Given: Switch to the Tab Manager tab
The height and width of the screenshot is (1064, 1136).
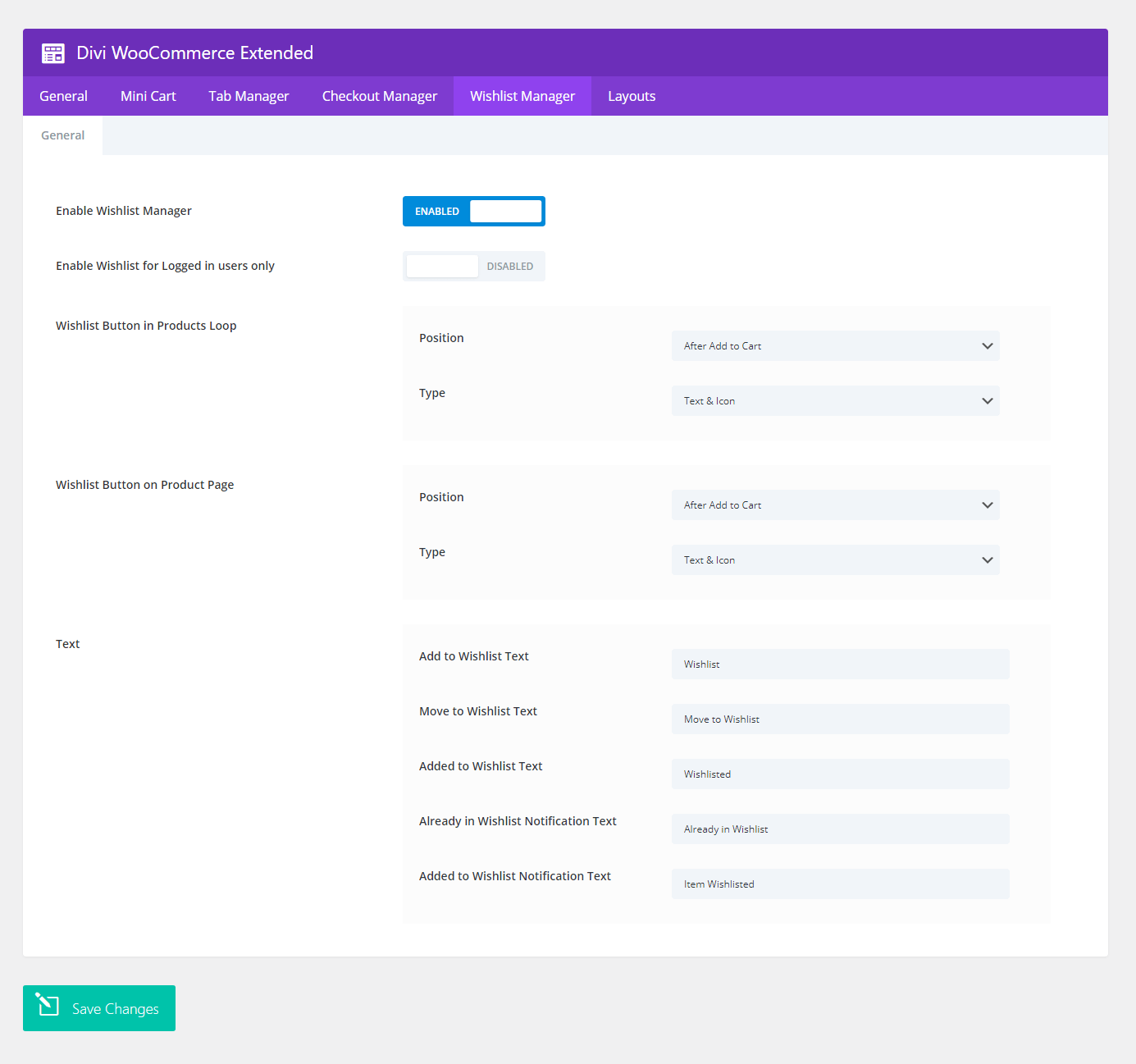Looking at the screenshot, I should pyautogui.click(x=249, y=96).
